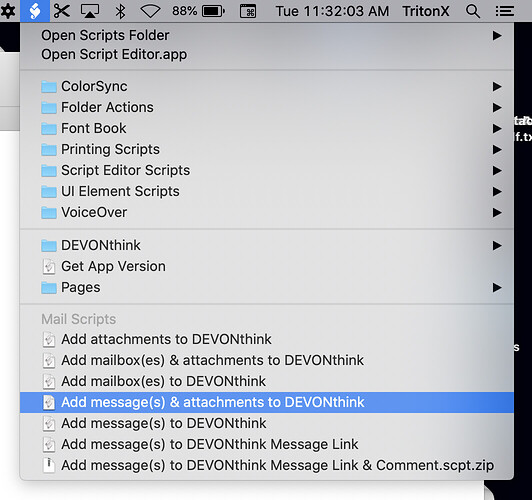The height and width of the screenshot is (500, 532).
Task: Open the AirPlay display menu icon
Action: (90, 11)
